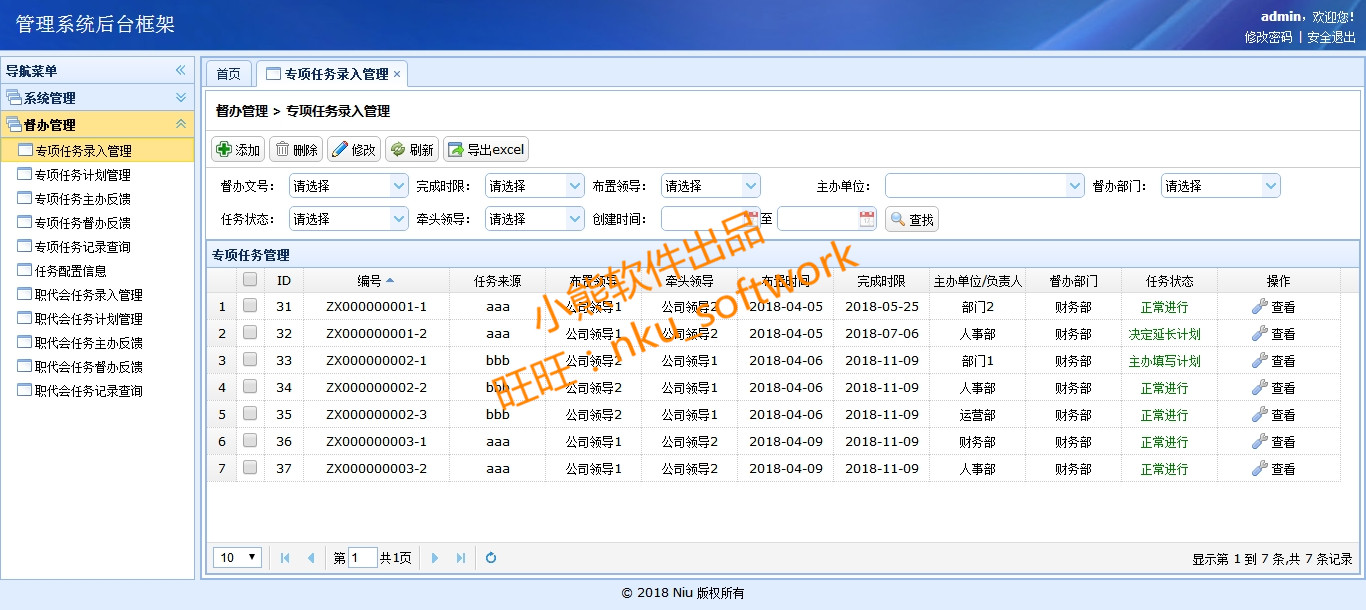Go to next page arrow

point(435,558)
